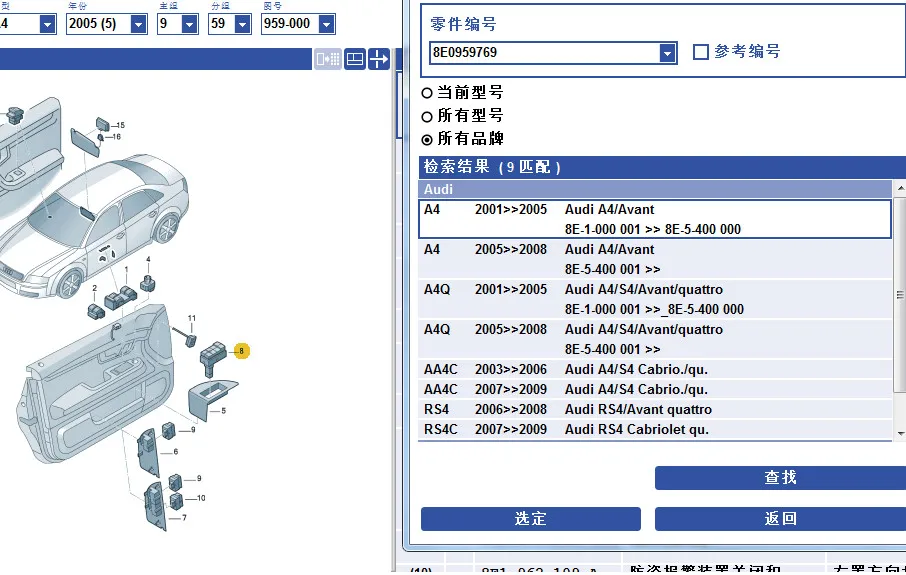This screenshot has width=906, height=575.
Task: Click callout number 11 in diagram
Action: tap(192, 318)
